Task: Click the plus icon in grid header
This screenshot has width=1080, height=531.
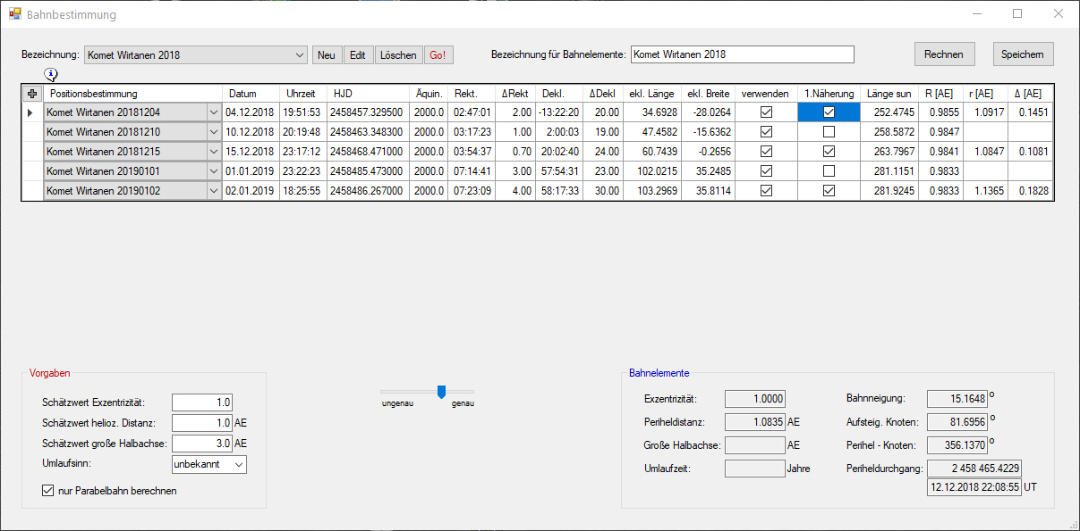Action: (32, 93)
